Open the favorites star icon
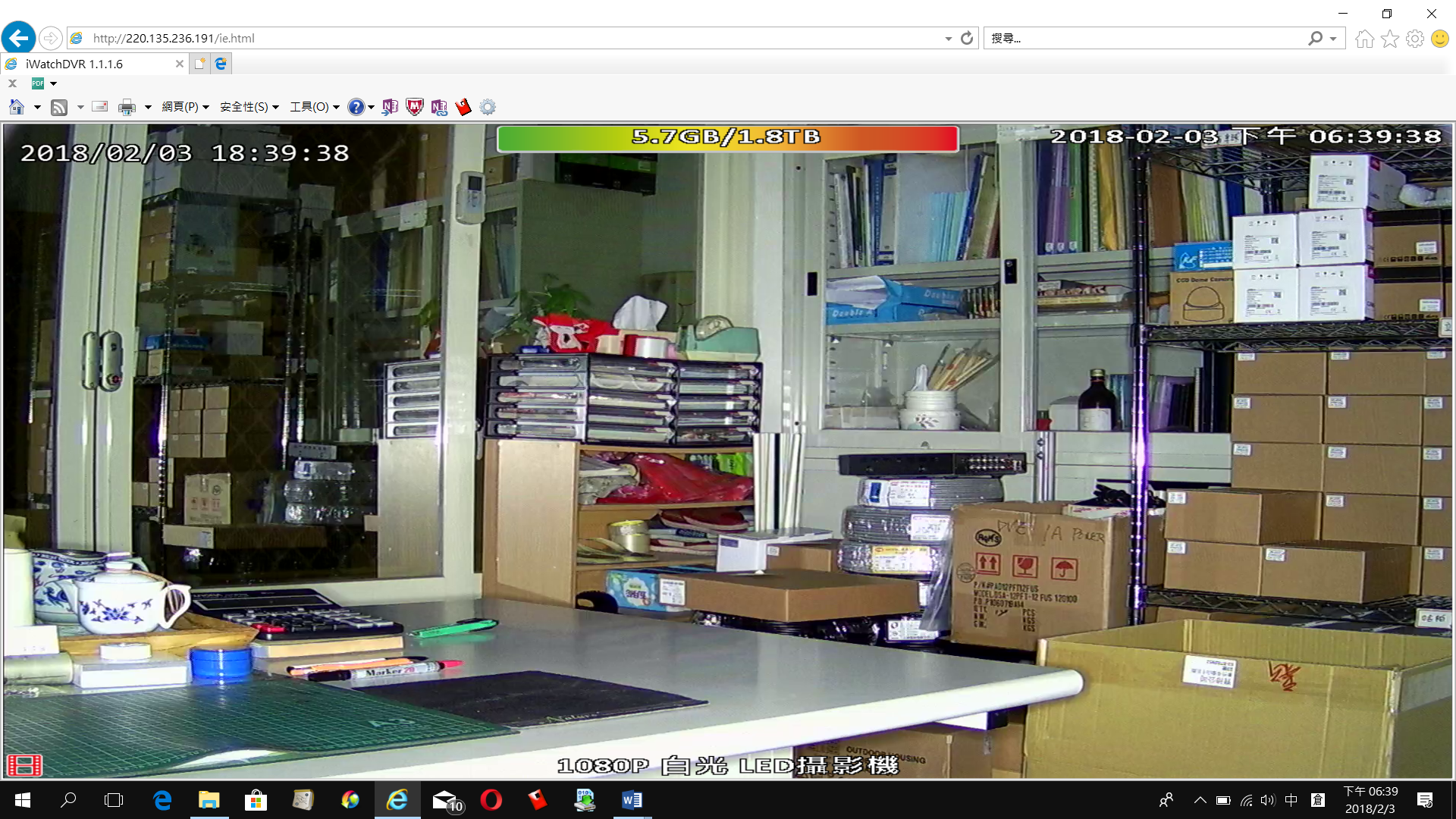This screenshot has width=1456, height=819. [x=1389, y=39]
